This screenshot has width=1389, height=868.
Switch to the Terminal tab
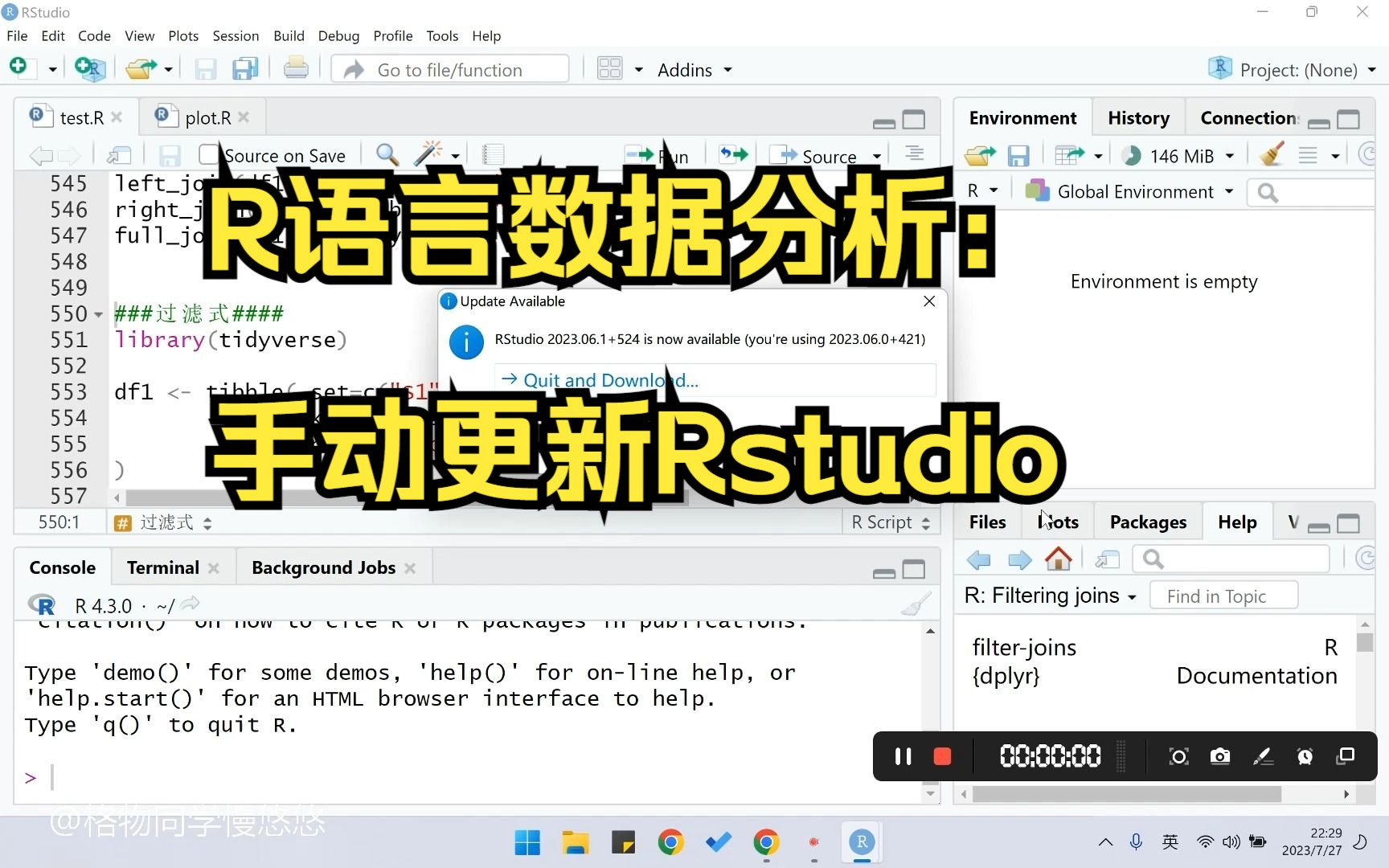162,568
